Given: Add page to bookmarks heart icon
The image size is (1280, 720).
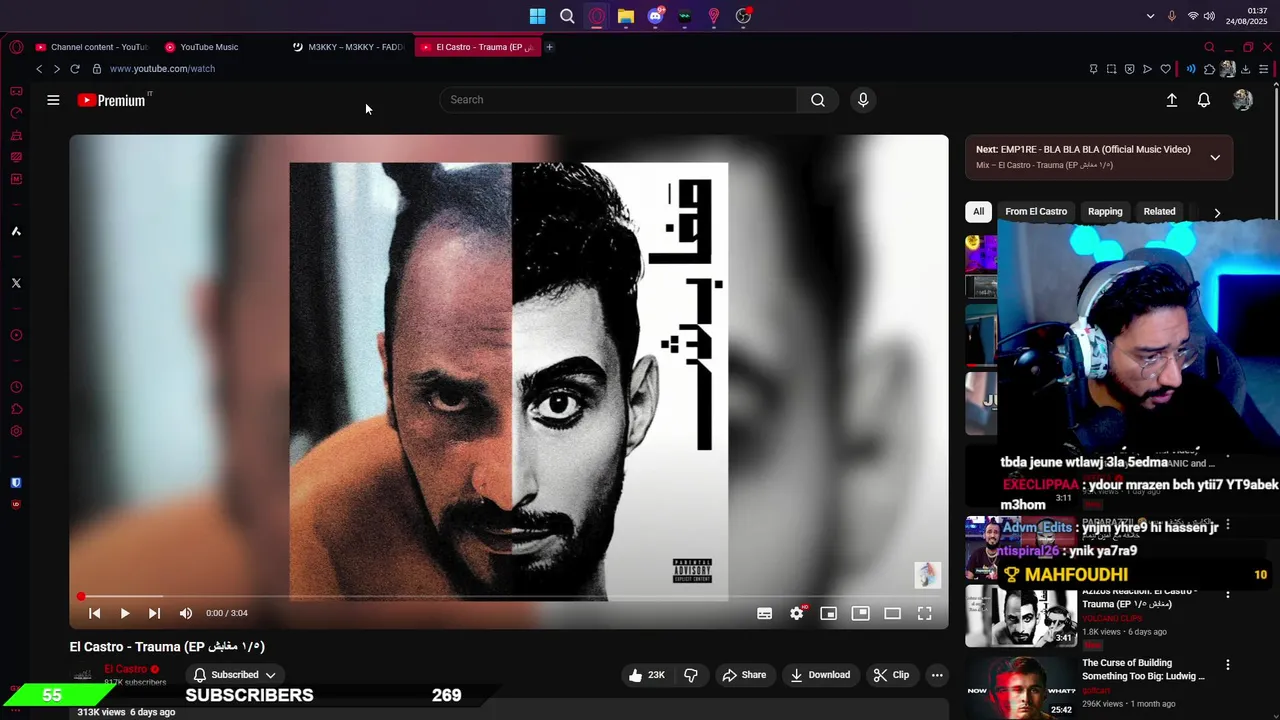Looking at the screenshot, I should [x=1165, y=69].
